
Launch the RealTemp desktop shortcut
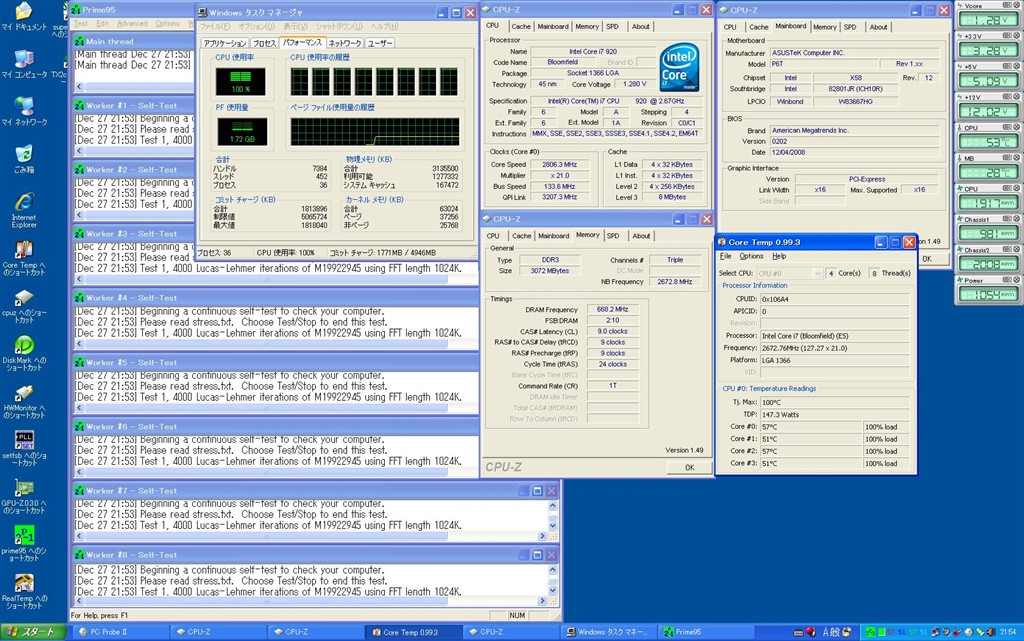[x=24, y=583]
